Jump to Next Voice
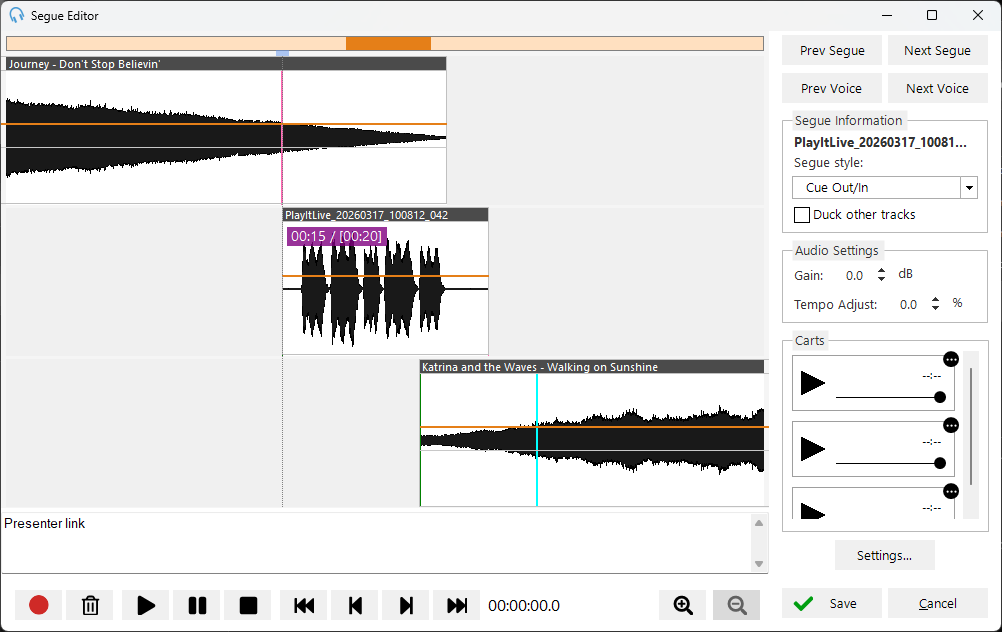The height and width of the screenshot is (632, 1002). point(937,88)
